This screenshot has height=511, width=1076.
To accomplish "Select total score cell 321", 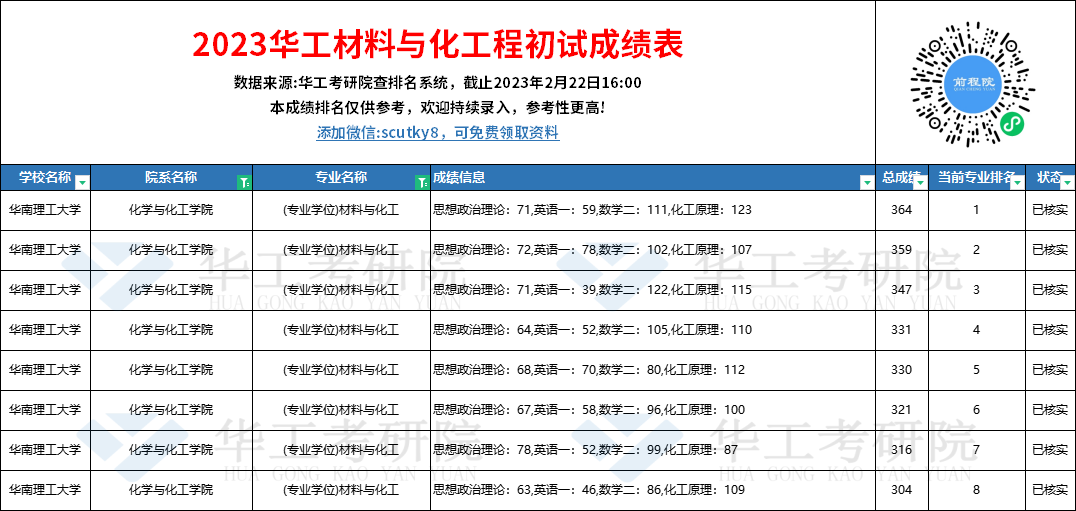I will click(x=902, y=410).
